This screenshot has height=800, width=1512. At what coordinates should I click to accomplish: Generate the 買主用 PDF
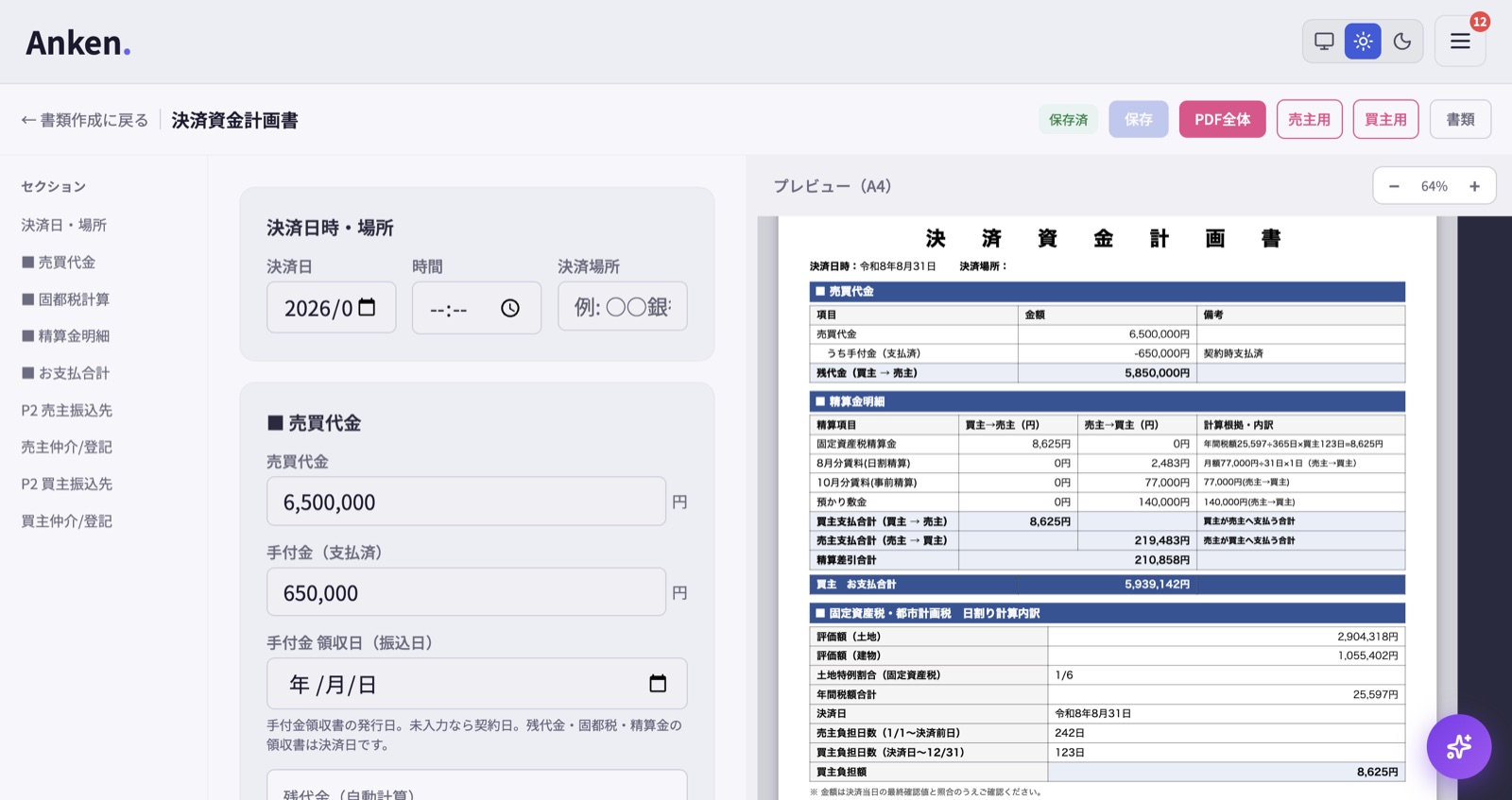coord(1385,119)
